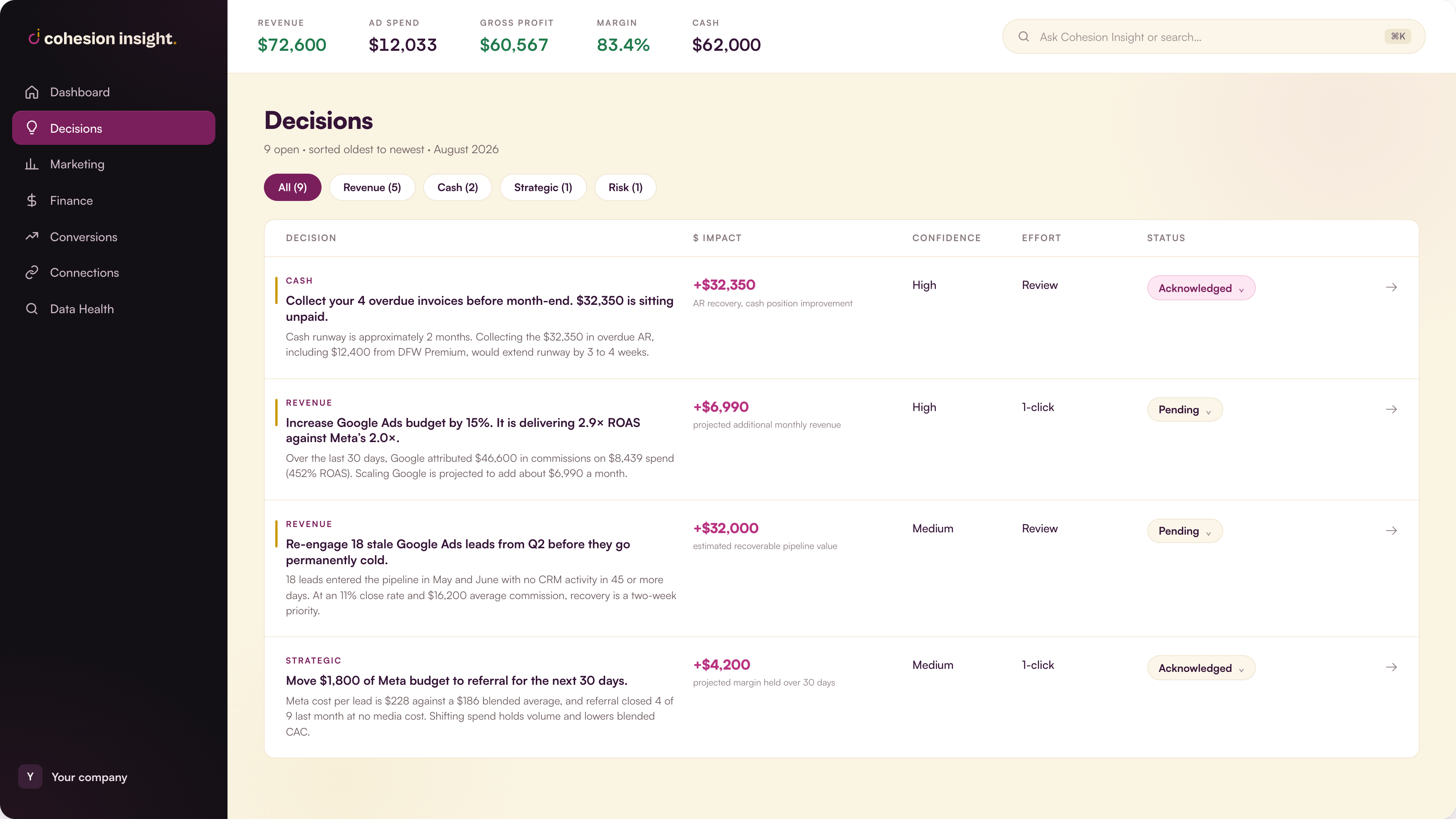The width and height of the screenshot is (1456, 819).
Task: Select the All (9) filter tab
Action: click(292, 187)
